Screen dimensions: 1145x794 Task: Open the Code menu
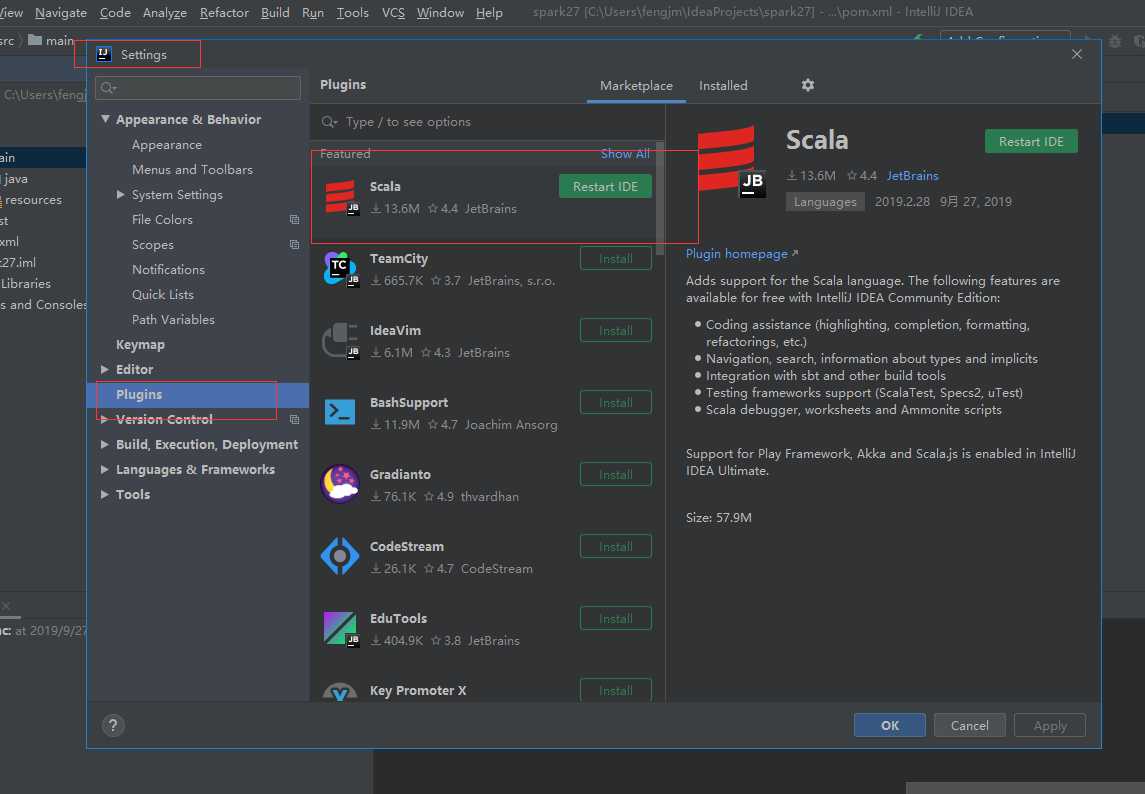(115, 12)
